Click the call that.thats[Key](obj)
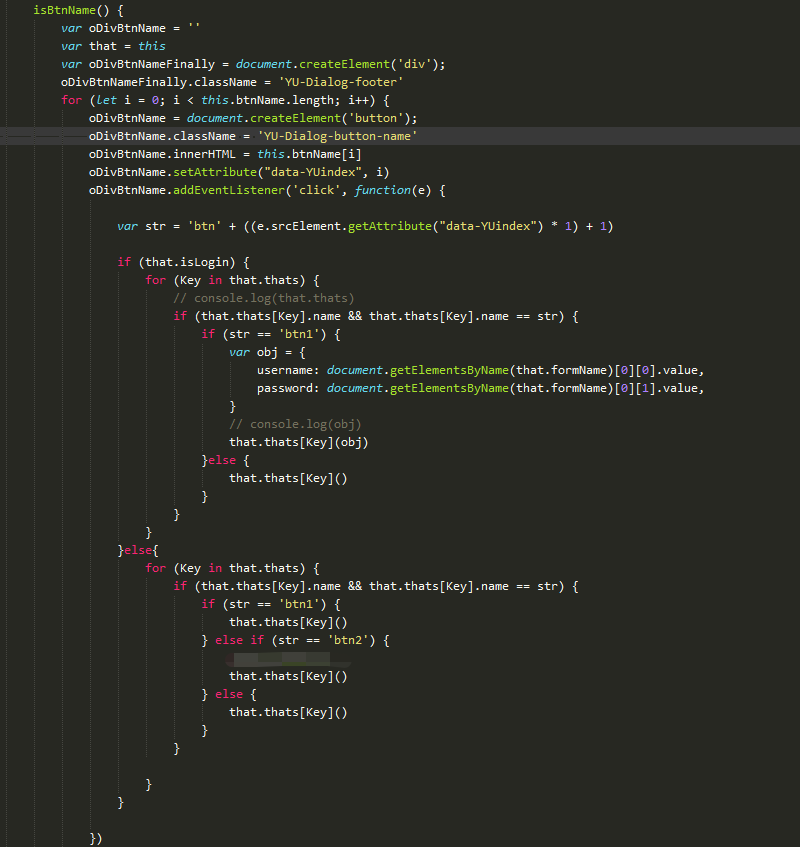800x847 pixels. [299, 442]
